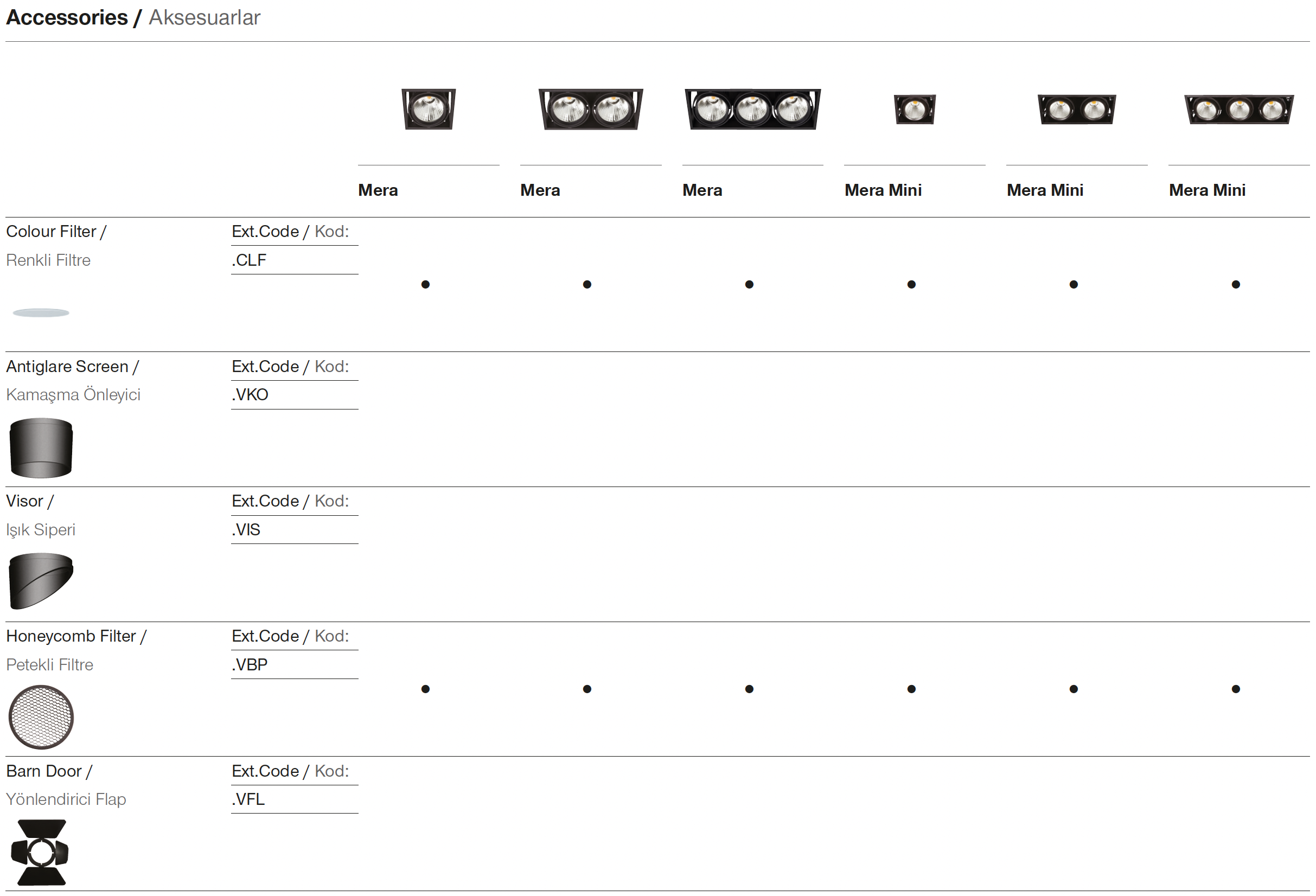Click the single-lamp Mera Mini image

pyautogui.click(x=915, y=109)
